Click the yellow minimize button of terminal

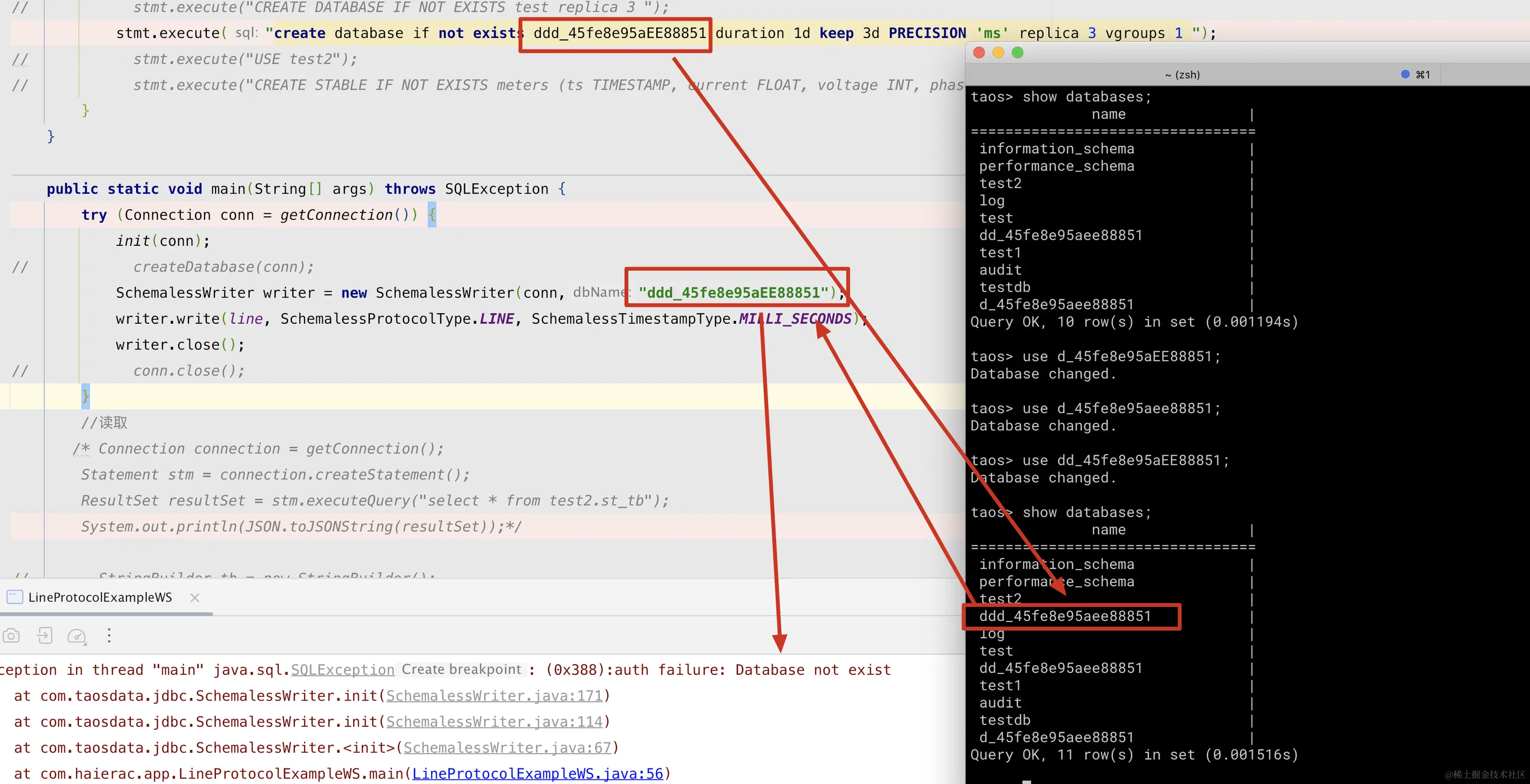click(x=998, y=53)
